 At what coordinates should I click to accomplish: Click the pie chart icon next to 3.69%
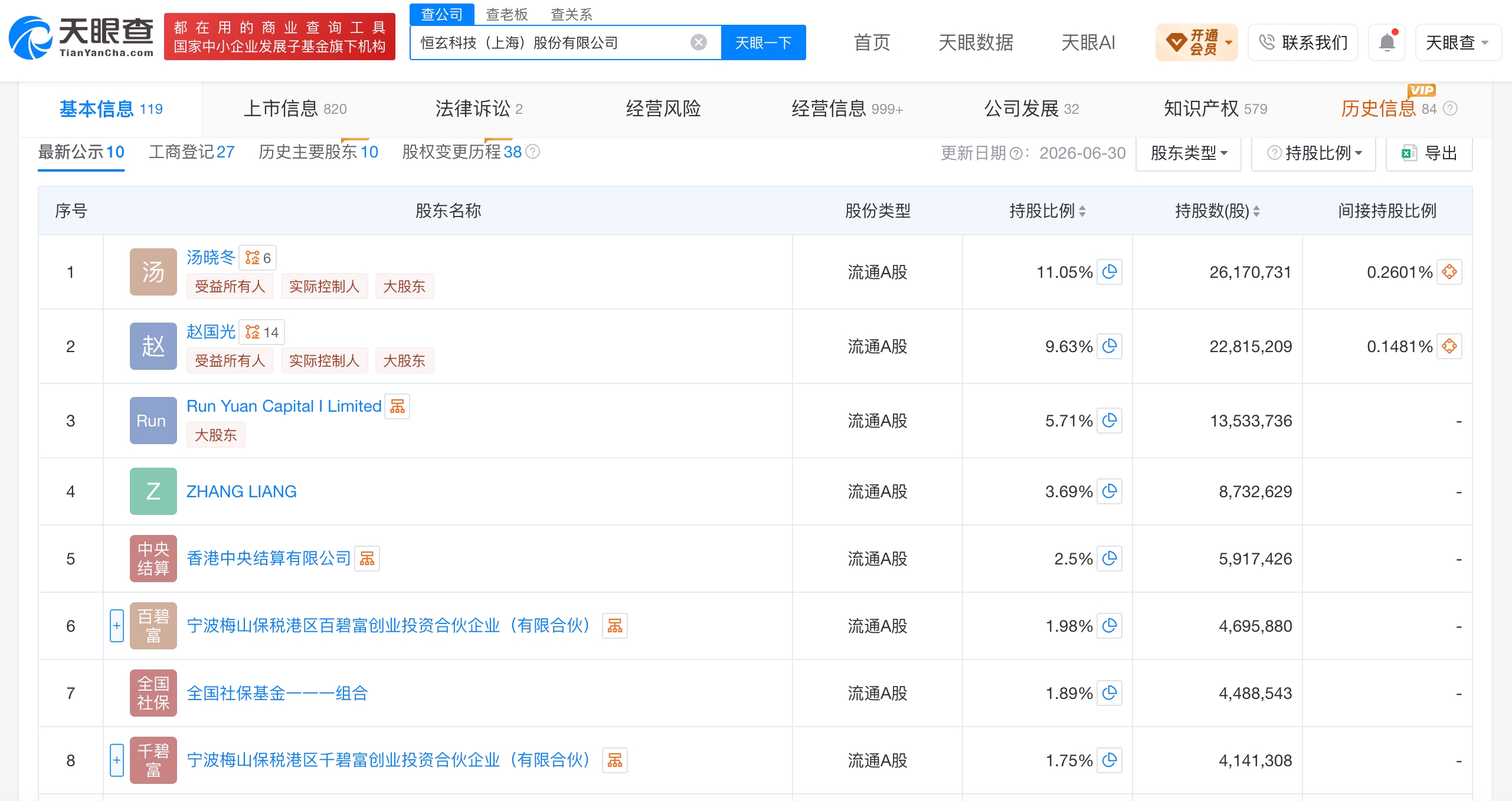coord(1109,491)
